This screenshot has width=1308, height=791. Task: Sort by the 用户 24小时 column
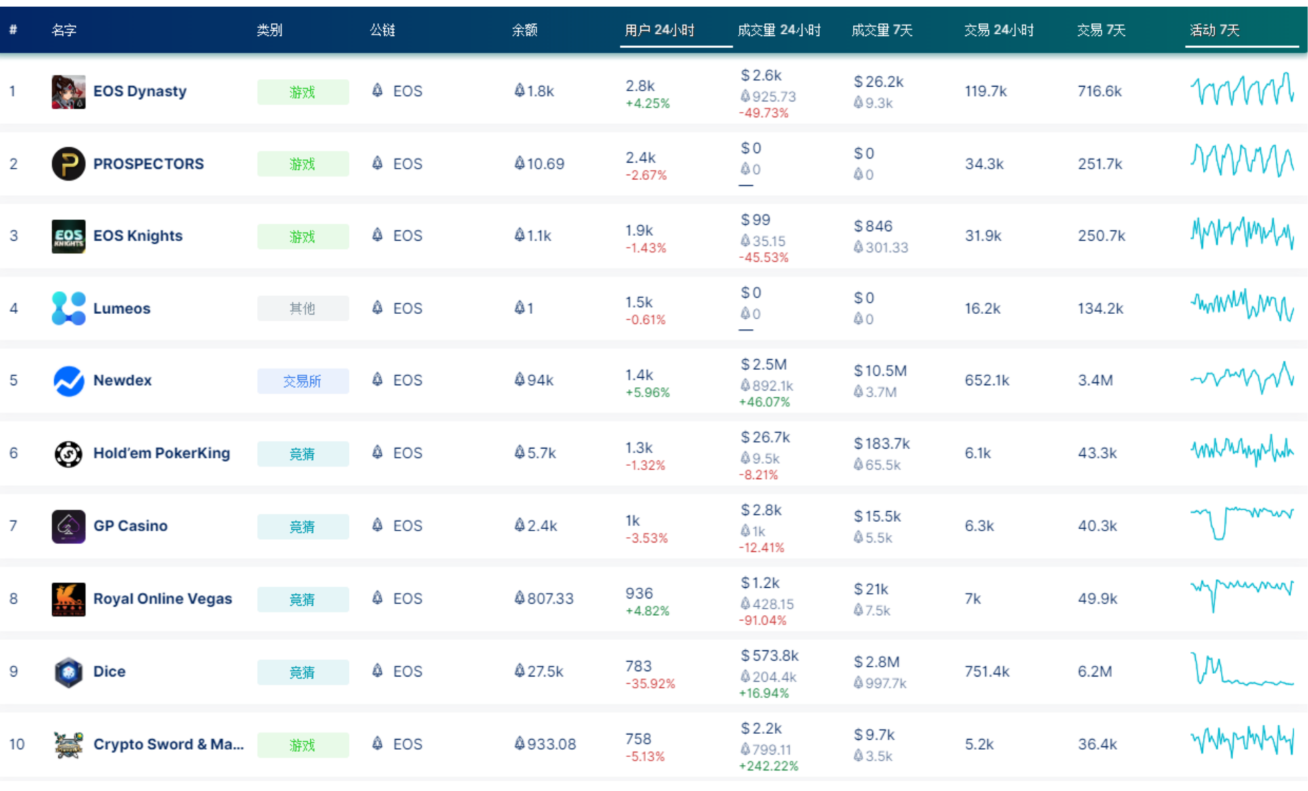pos(659,31)
